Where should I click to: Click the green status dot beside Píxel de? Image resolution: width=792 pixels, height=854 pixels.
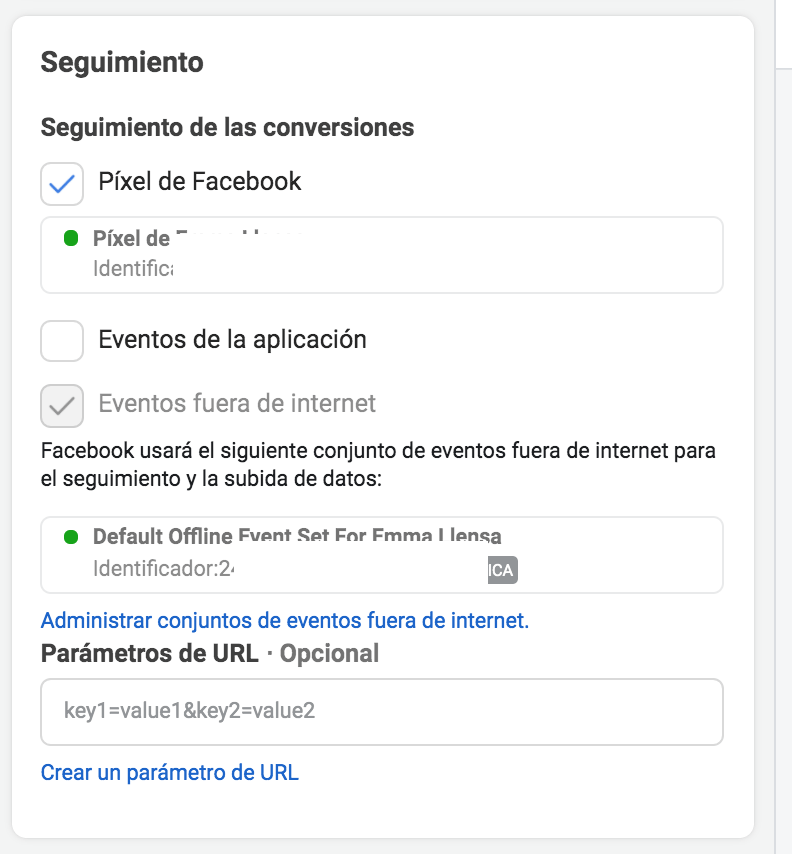pos(71,239)
